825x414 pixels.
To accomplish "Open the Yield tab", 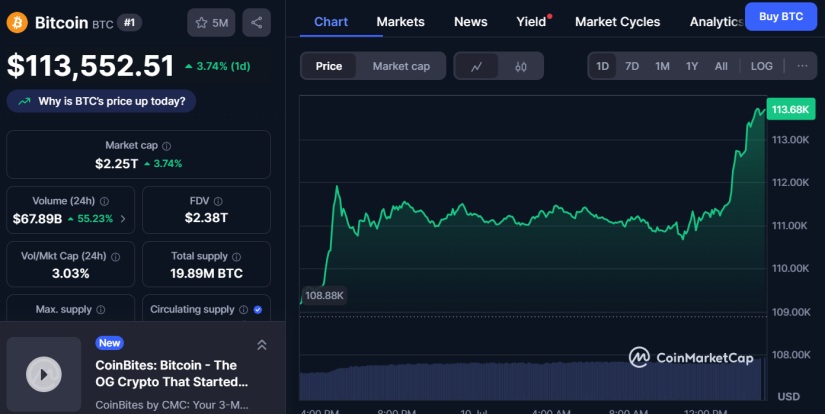I will pos(531,22).
